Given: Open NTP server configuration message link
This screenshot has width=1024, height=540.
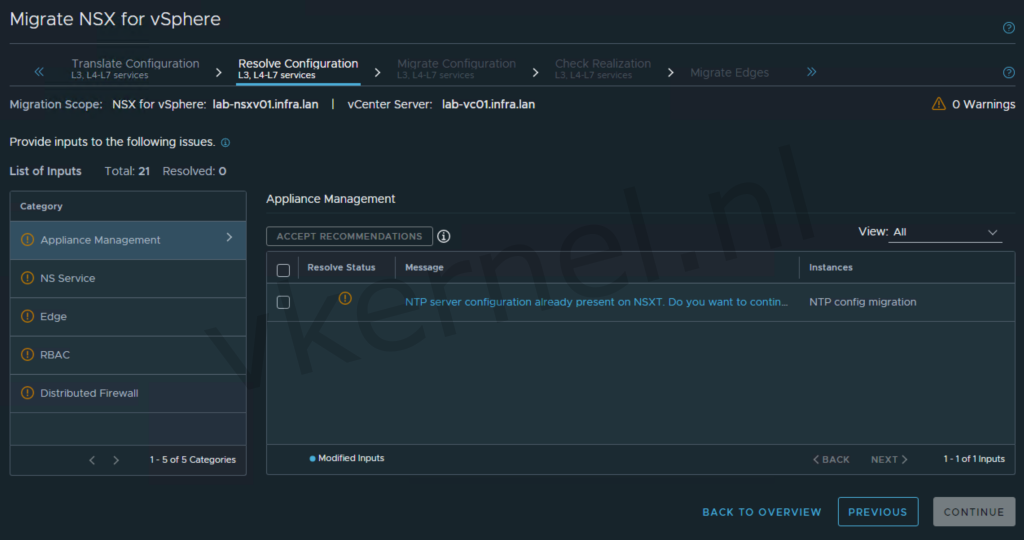Looking at the screenshot, I should pos(596,302).
